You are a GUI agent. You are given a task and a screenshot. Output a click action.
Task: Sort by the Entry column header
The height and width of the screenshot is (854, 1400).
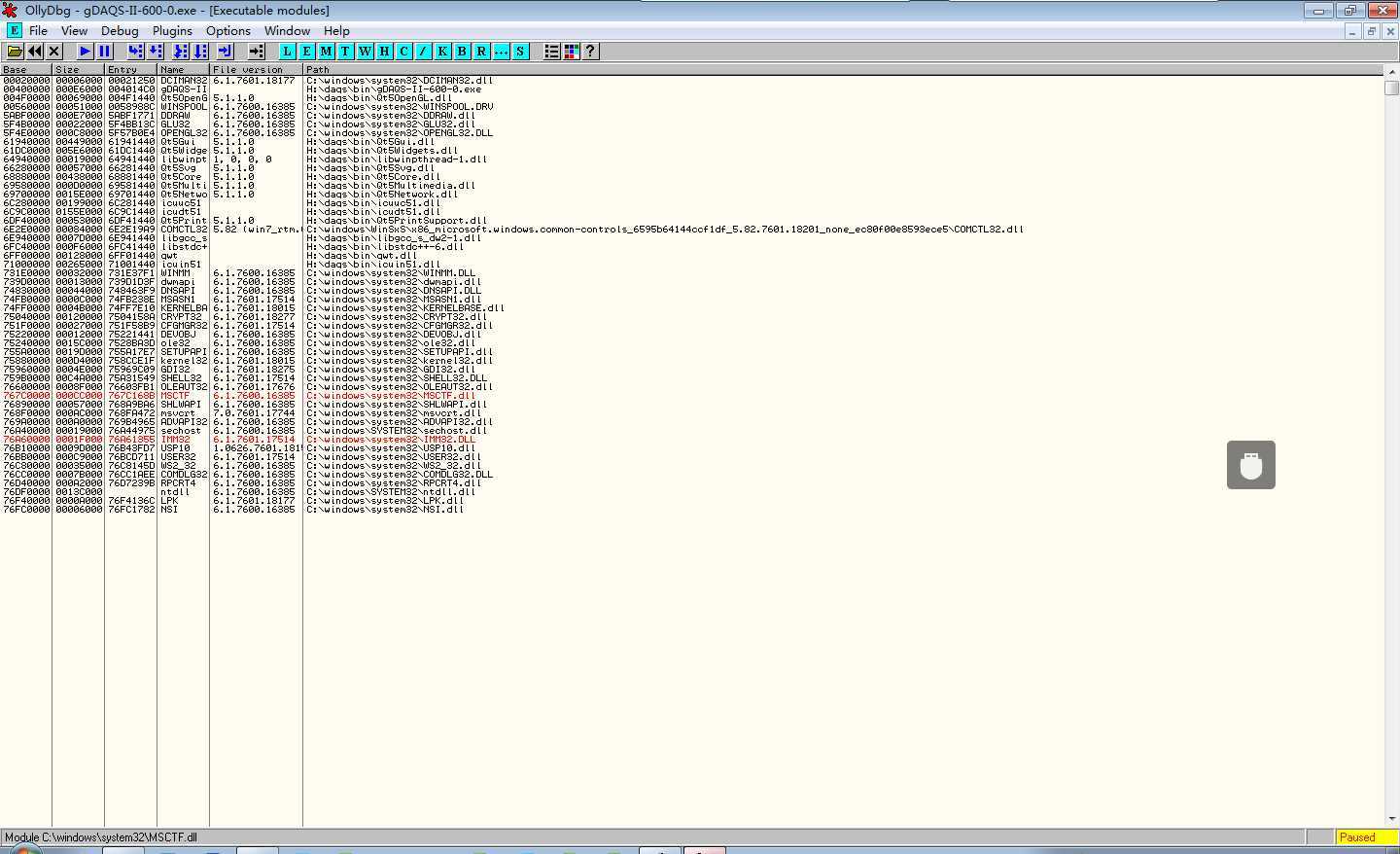coord(131,69)
